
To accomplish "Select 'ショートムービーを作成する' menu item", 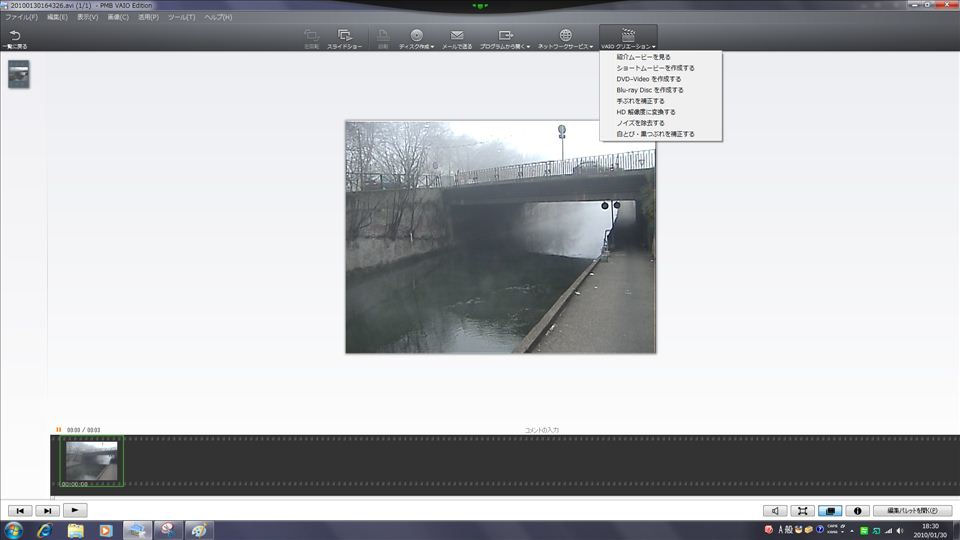I will (655, 68).
